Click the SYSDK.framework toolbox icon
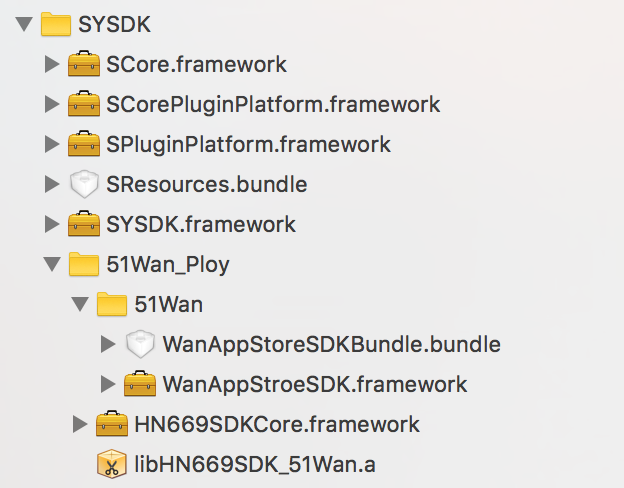This screenshot has height=488, width=624. pos(84,223)
